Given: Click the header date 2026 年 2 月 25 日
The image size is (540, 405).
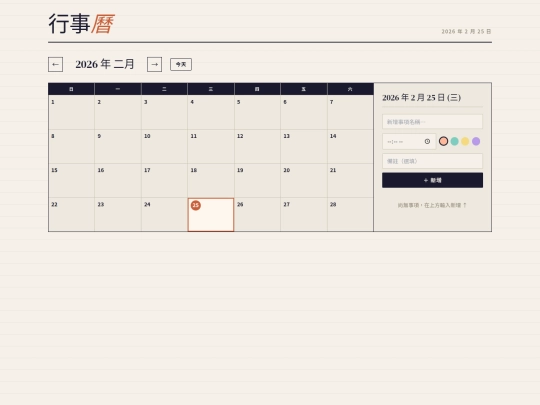Looking at the screenshot, I should [x=466, y=31].
